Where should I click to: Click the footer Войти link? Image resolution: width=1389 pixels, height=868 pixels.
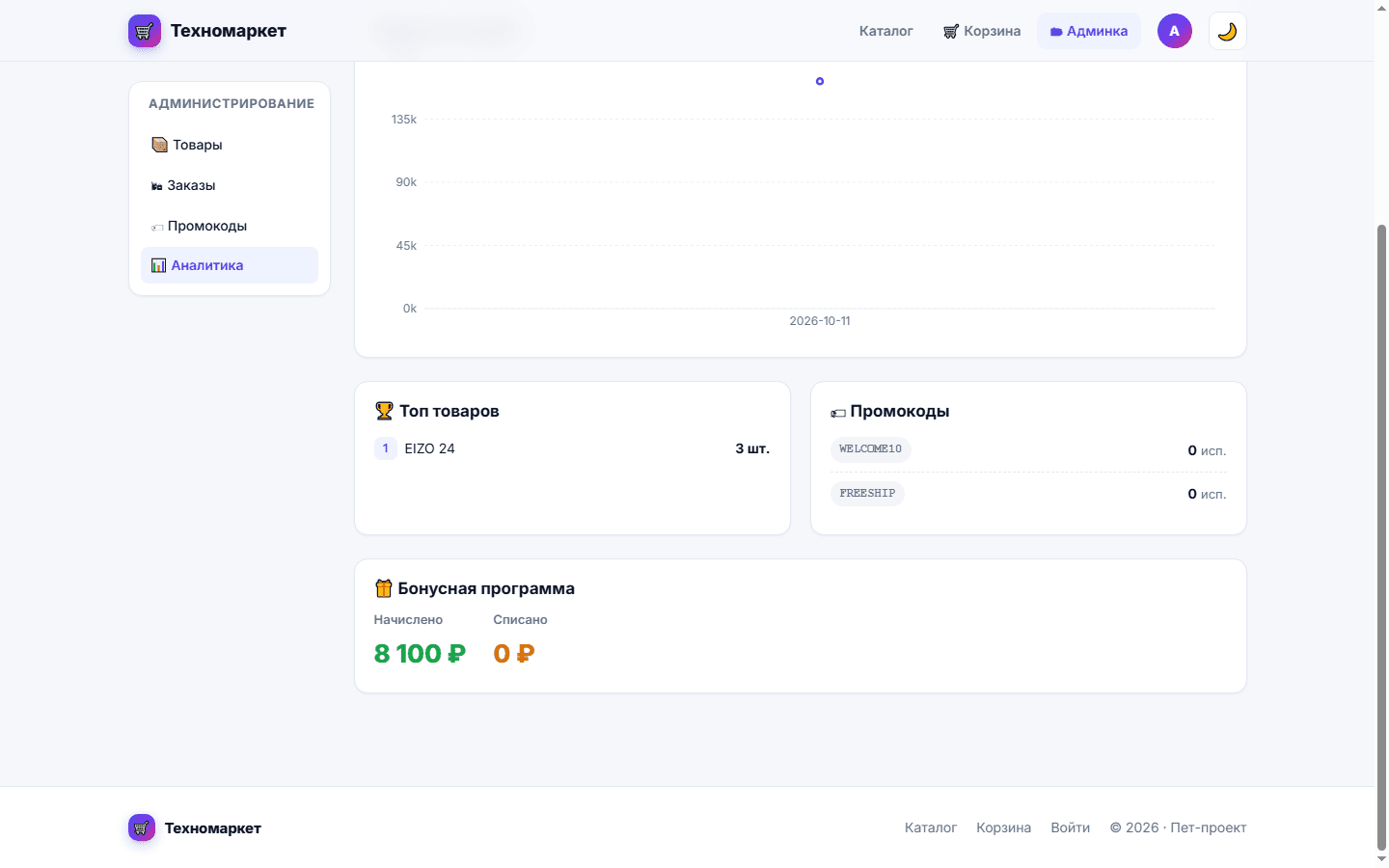pos(1071,827)
